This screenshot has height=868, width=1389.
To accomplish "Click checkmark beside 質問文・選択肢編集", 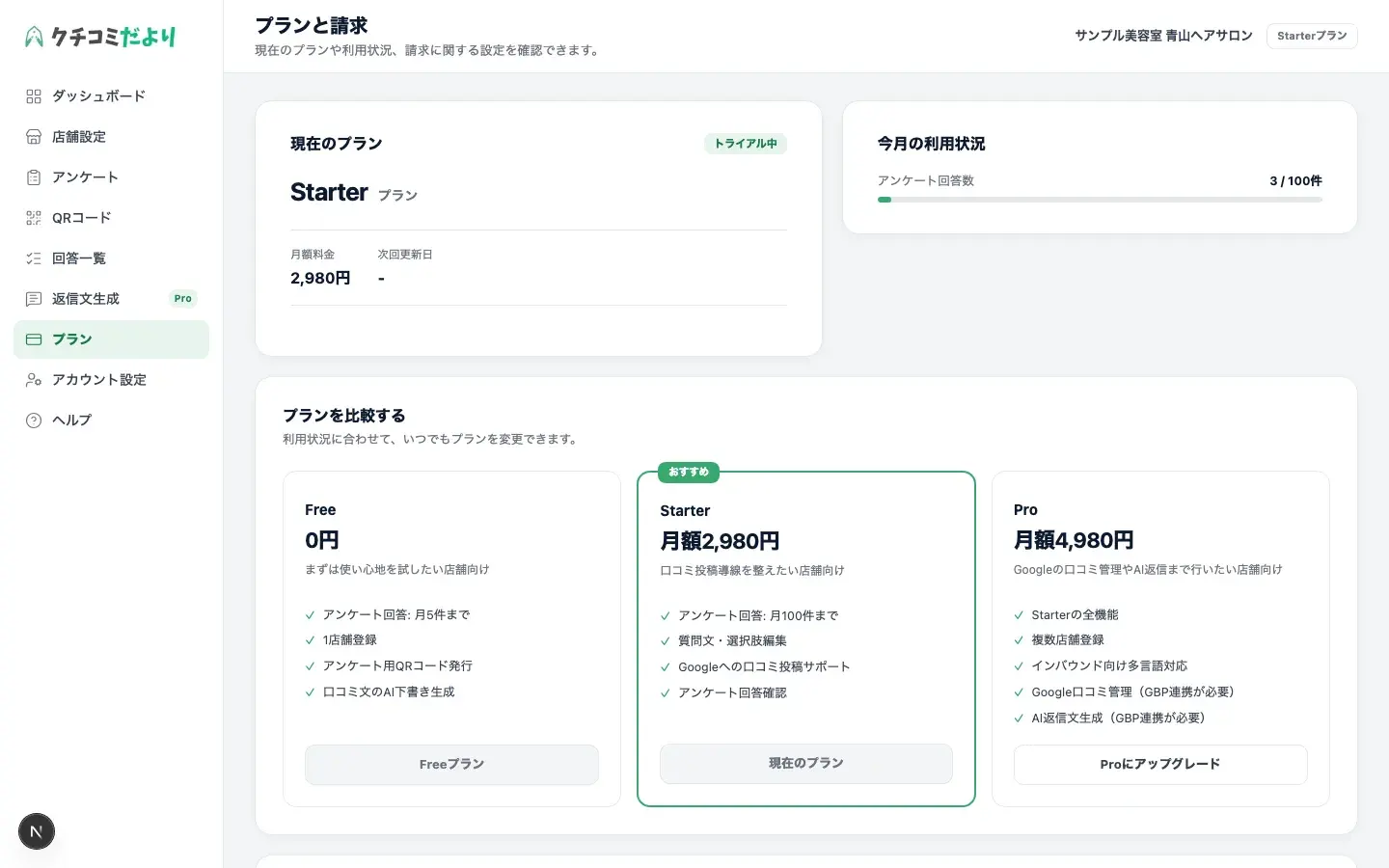I will tap(666, 641).
